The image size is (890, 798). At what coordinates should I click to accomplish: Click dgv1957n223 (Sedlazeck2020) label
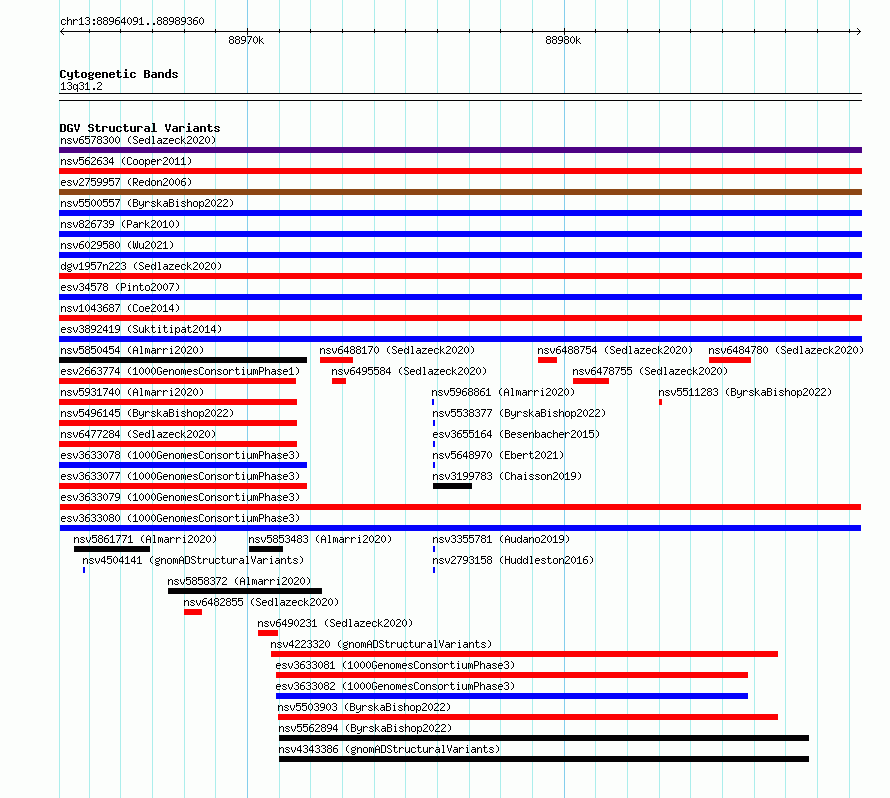point(141,266)
